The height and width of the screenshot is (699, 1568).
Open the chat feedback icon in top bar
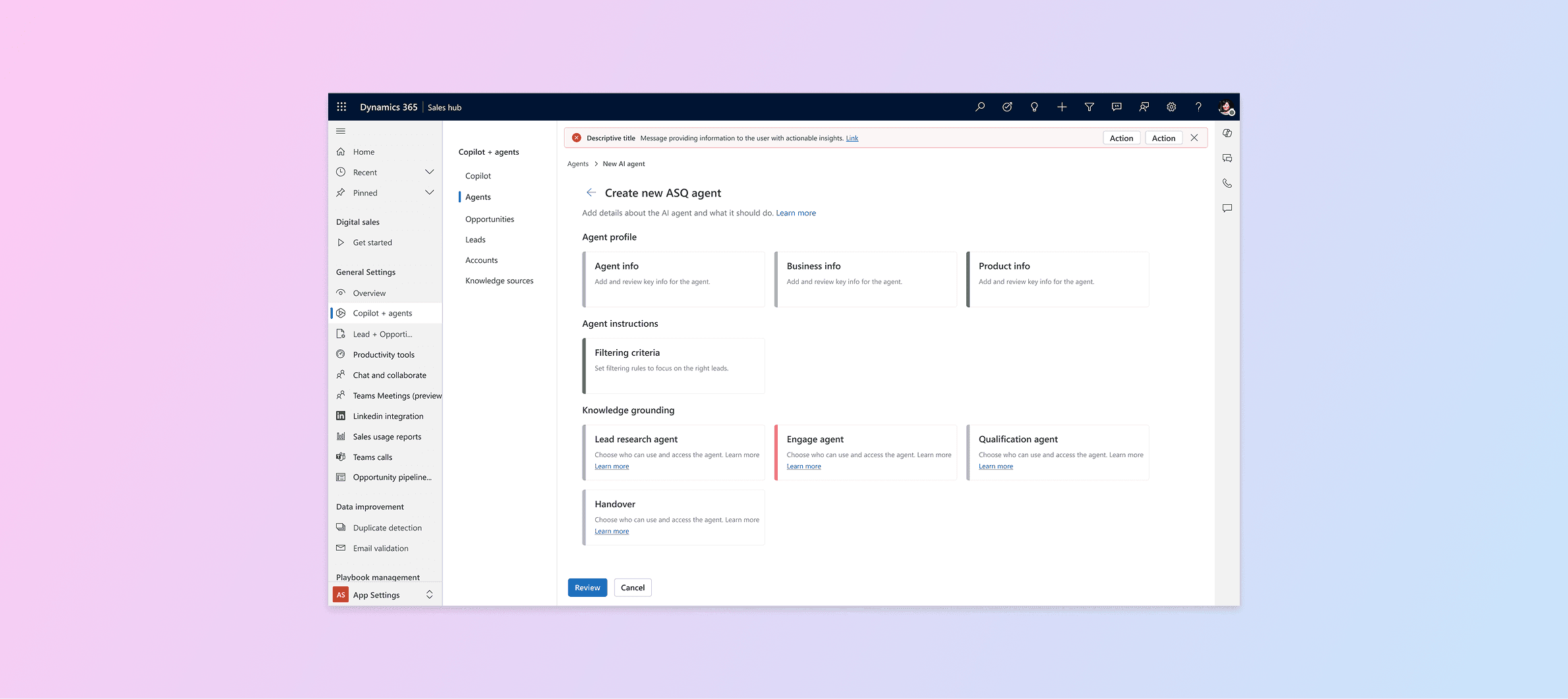coord(1117,107)
